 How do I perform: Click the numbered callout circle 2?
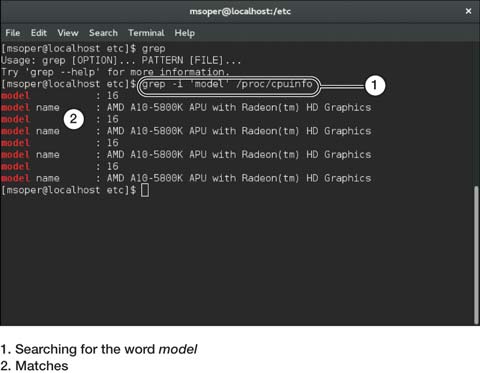pyautogui.click(x=73, y=119)
